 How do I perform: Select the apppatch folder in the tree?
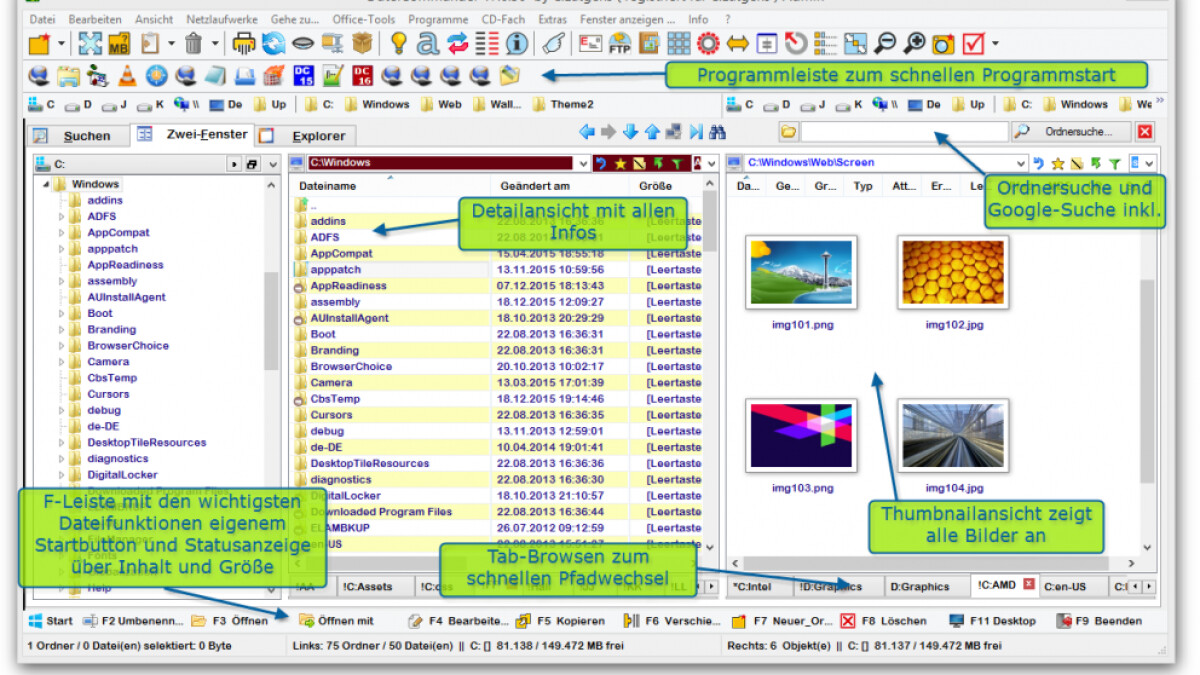[x=112, y=249]
